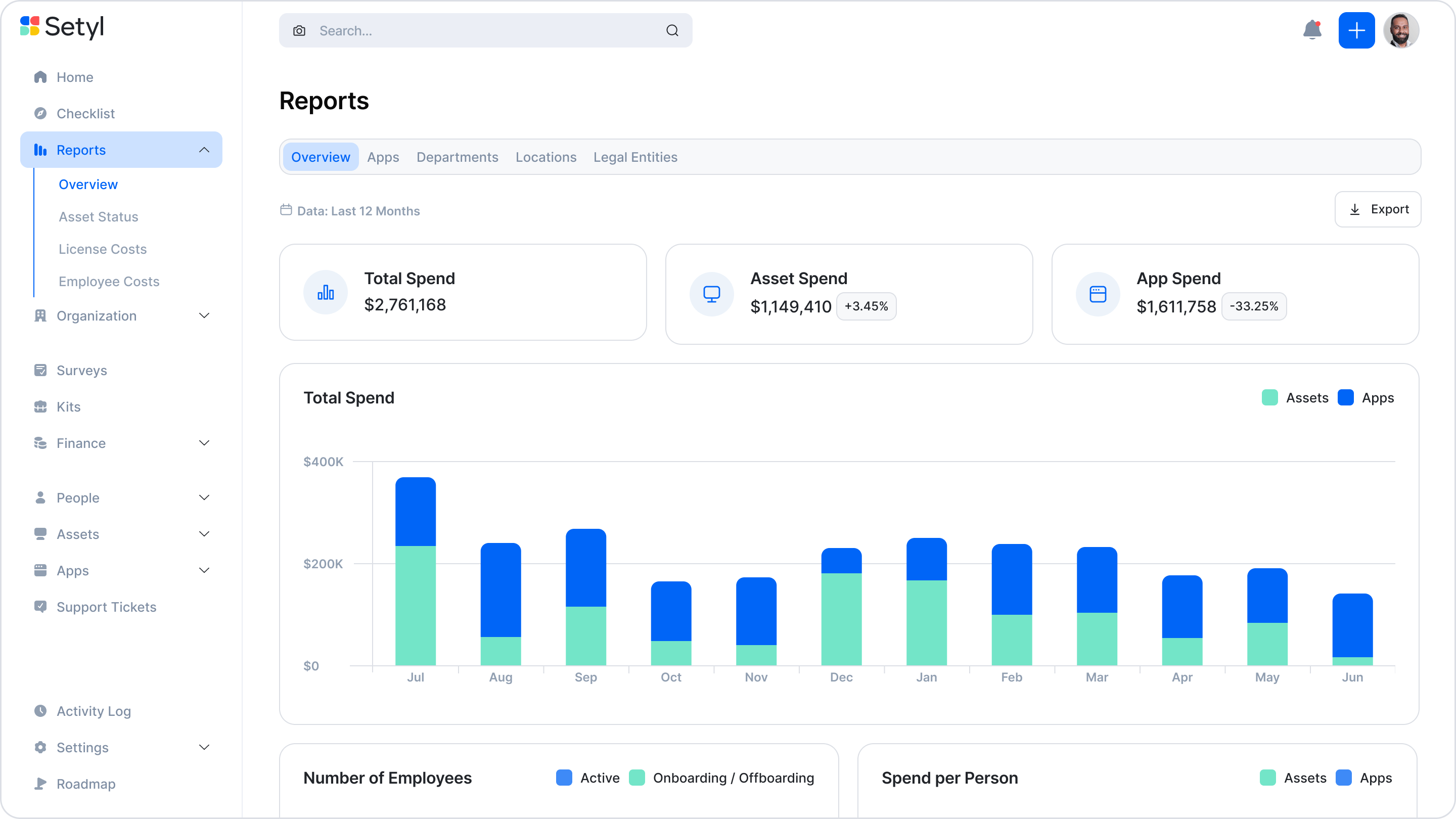Expand the Organization section
This screenshot has width=1456, height=819.
click(x=204, y=315)
